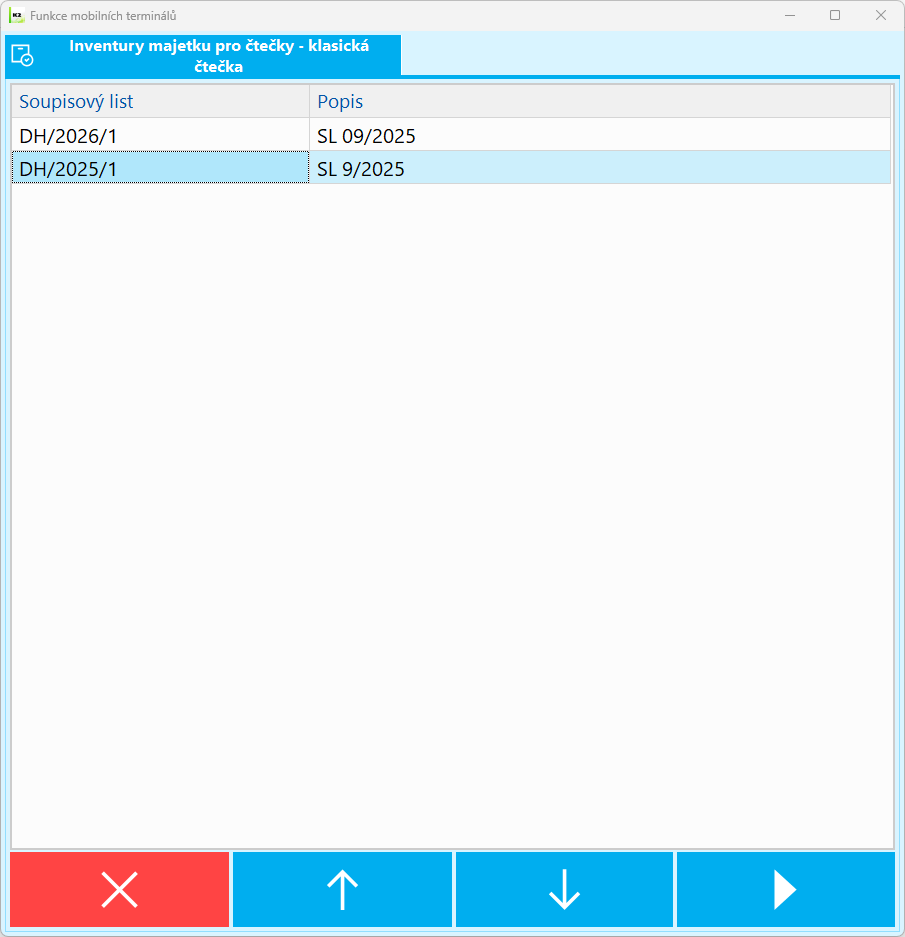Click the K2 app icon in the title bar
Image resolution: width=905 pixels, height=937 pixels.
click(x=17, y=16)
